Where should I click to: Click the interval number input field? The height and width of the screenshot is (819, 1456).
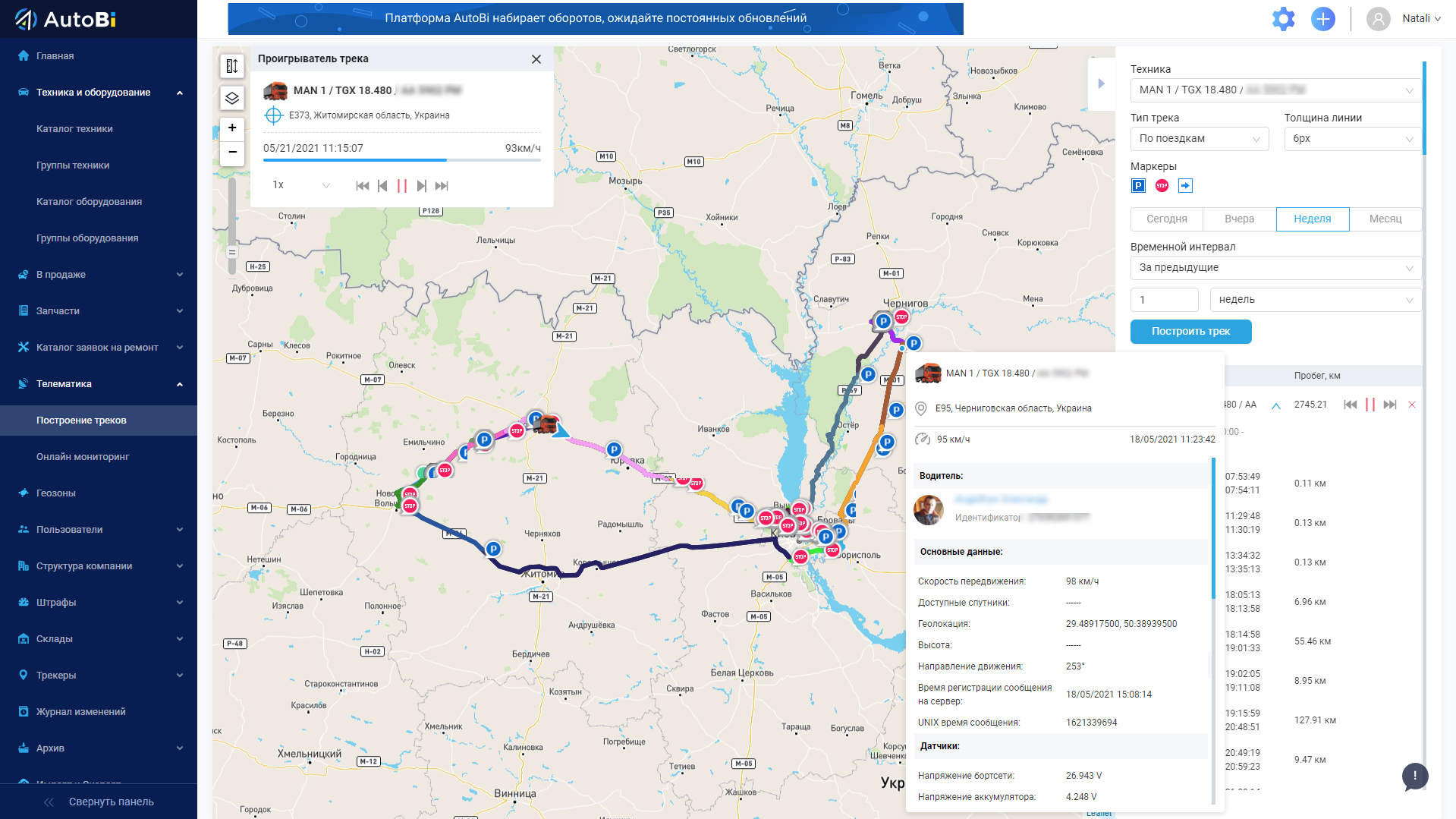coord(1165,300)
